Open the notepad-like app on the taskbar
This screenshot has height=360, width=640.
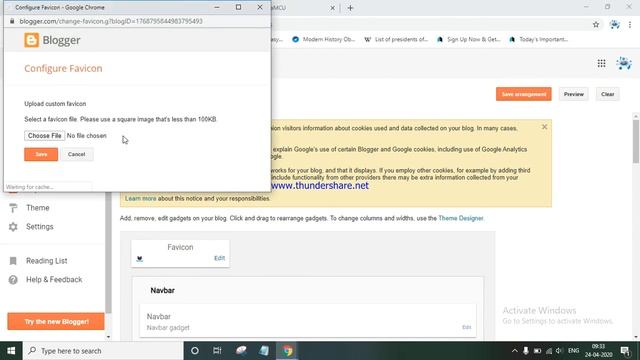pyautogui.click(x=264, y=351)
